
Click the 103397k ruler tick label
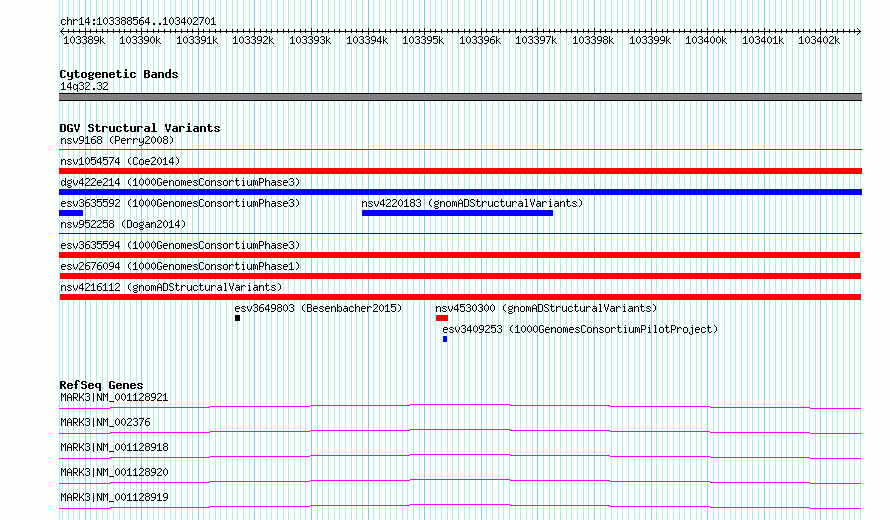point(536,40)
